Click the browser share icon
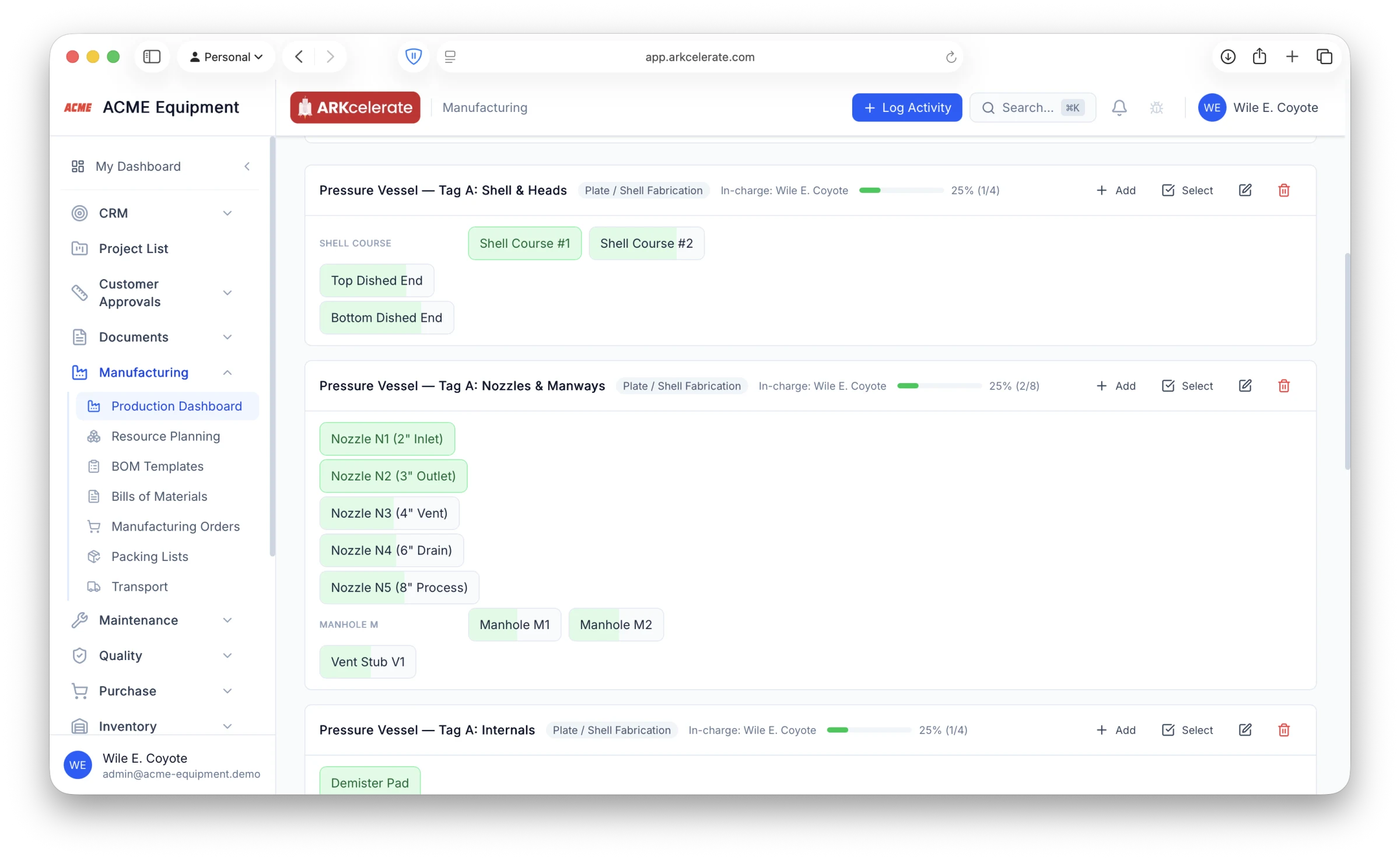The width and height of the screenshot is (1400, 860). click(x=1259, y=57)
